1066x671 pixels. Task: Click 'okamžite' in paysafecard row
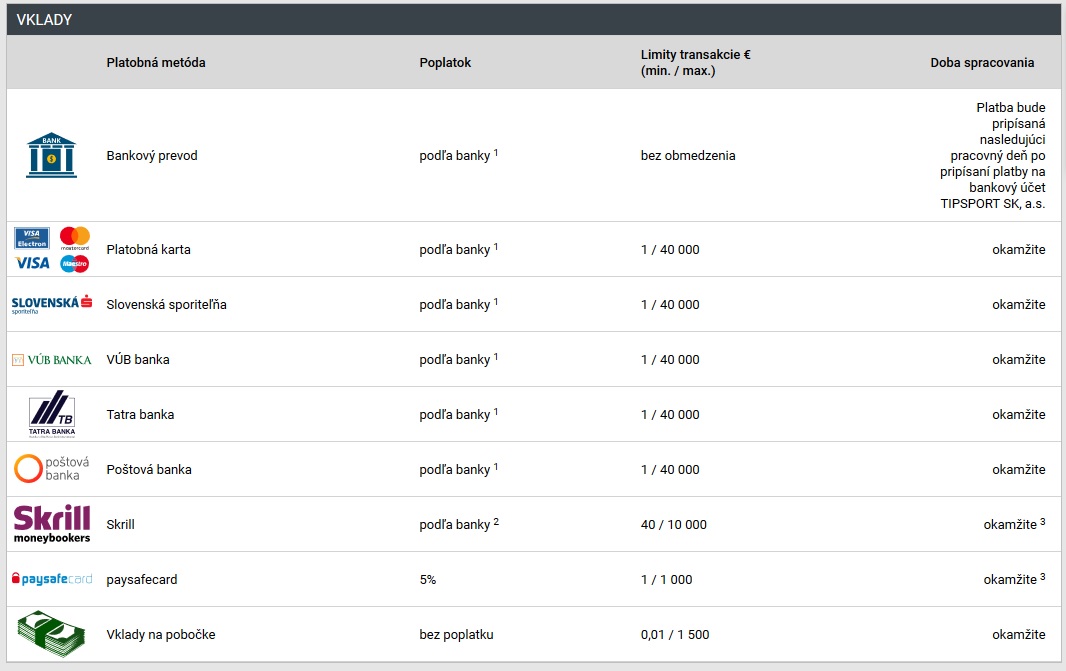(x=1014, y=579)
